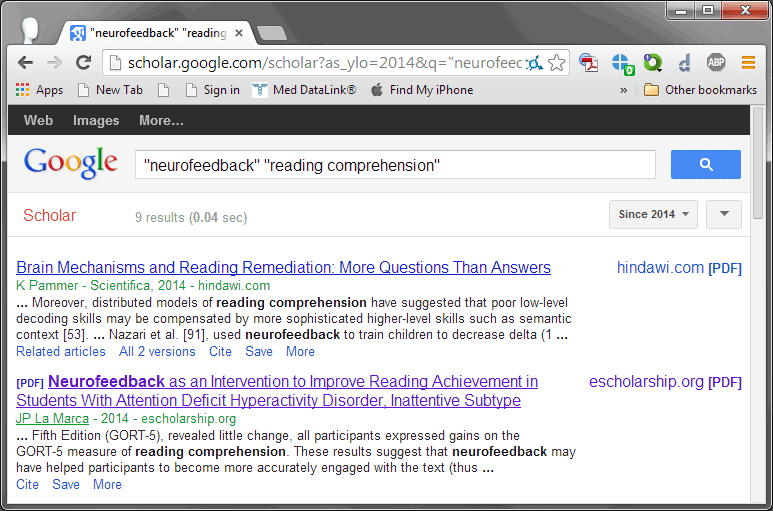Screen dimensions: 773x511
Task: Bookmark this page with the star icon
Action: tap(557, 63)
